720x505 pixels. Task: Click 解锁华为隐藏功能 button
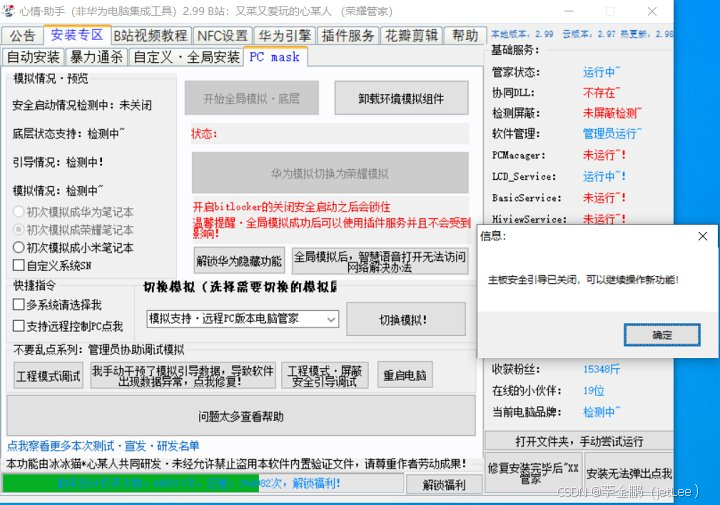coord(239,261)
